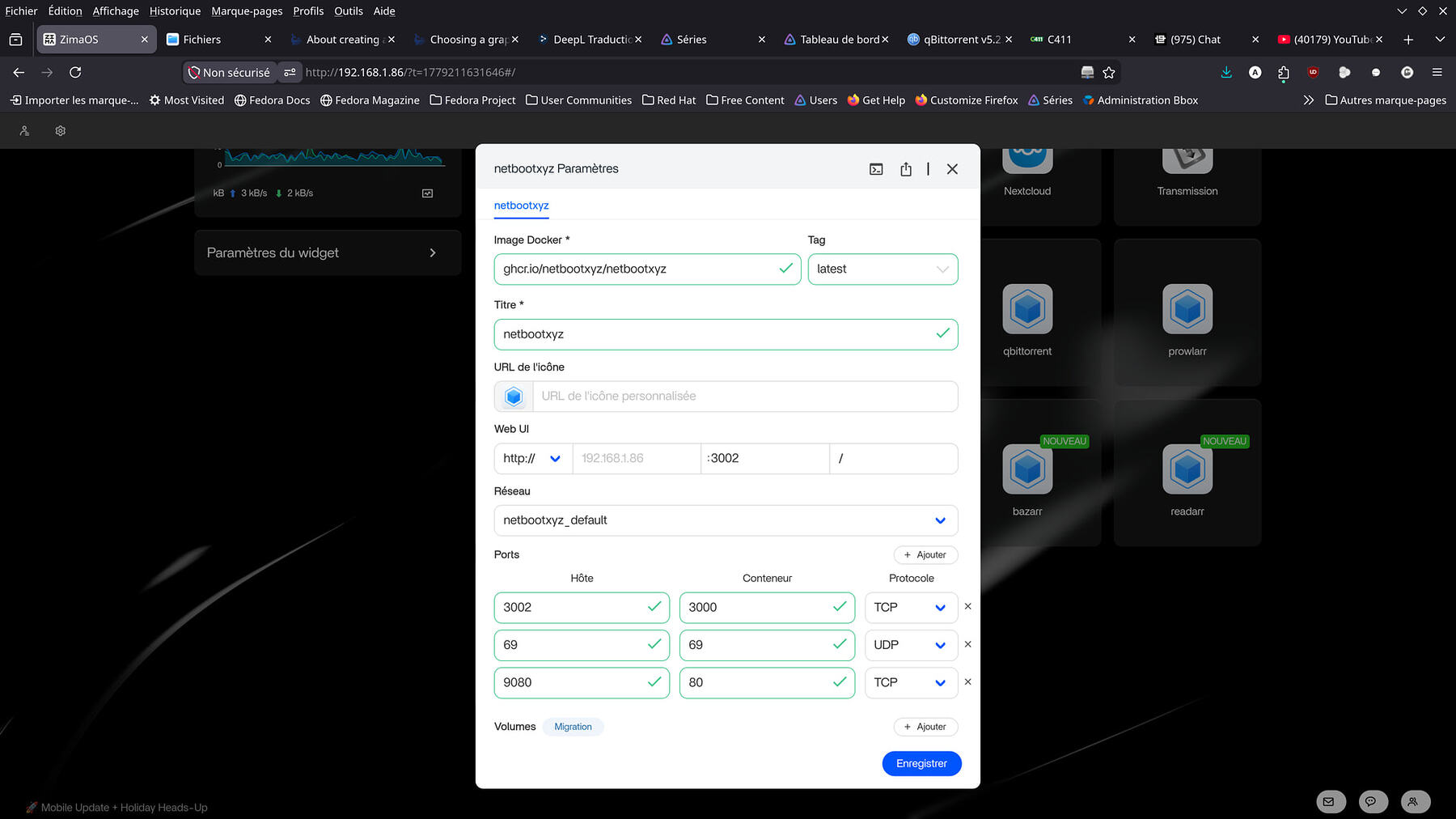Expand Paramètres du widget
This screenshot has height=819, width=1456.
coord(328,252)
